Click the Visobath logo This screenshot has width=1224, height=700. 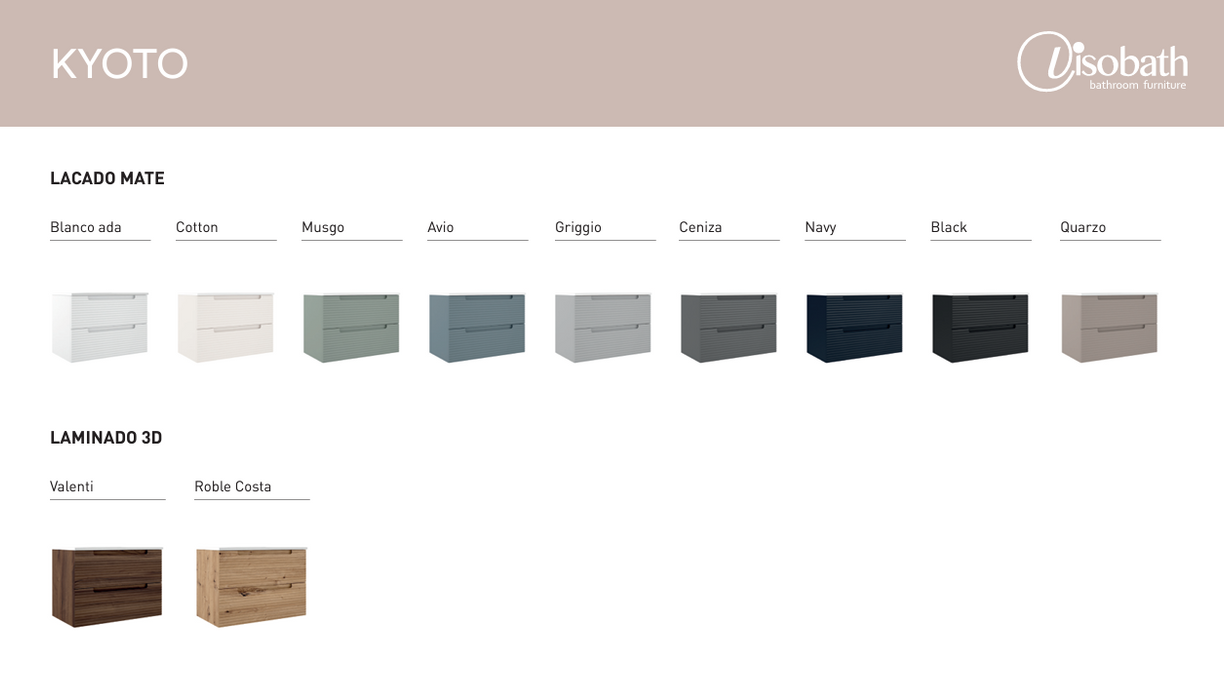1102,62
